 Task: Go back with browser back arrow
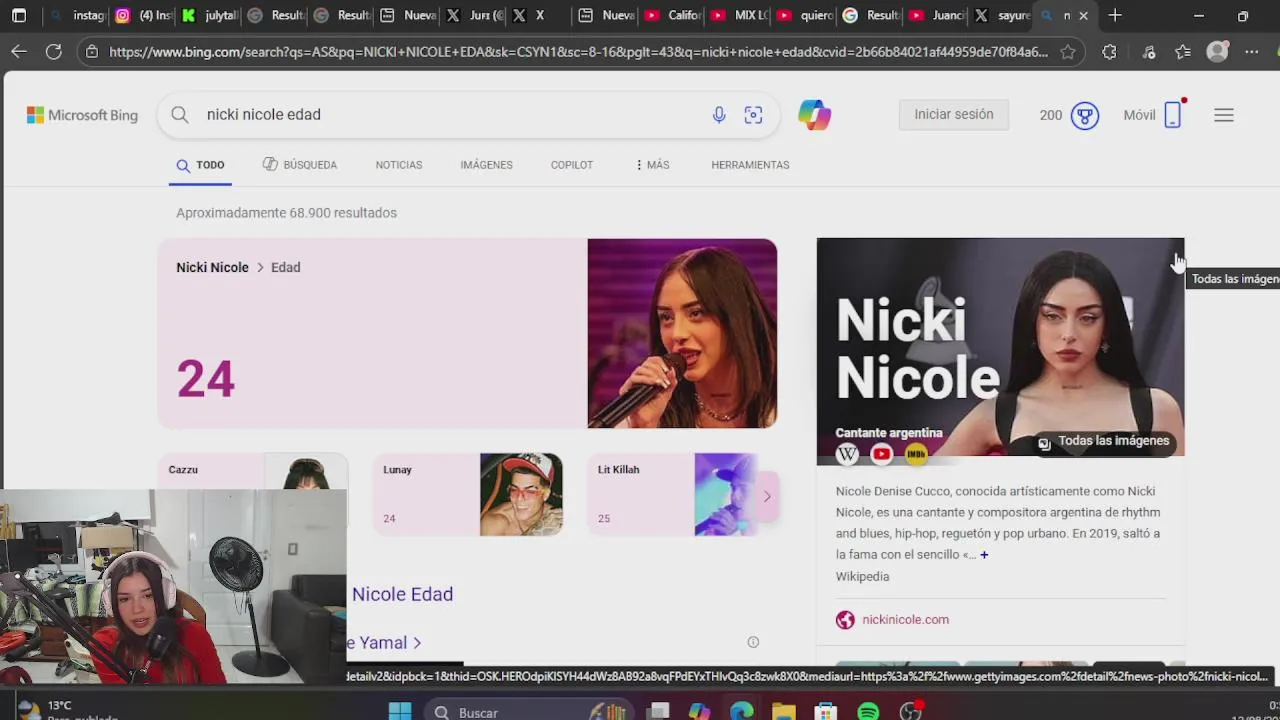click(x=19, y=51)
